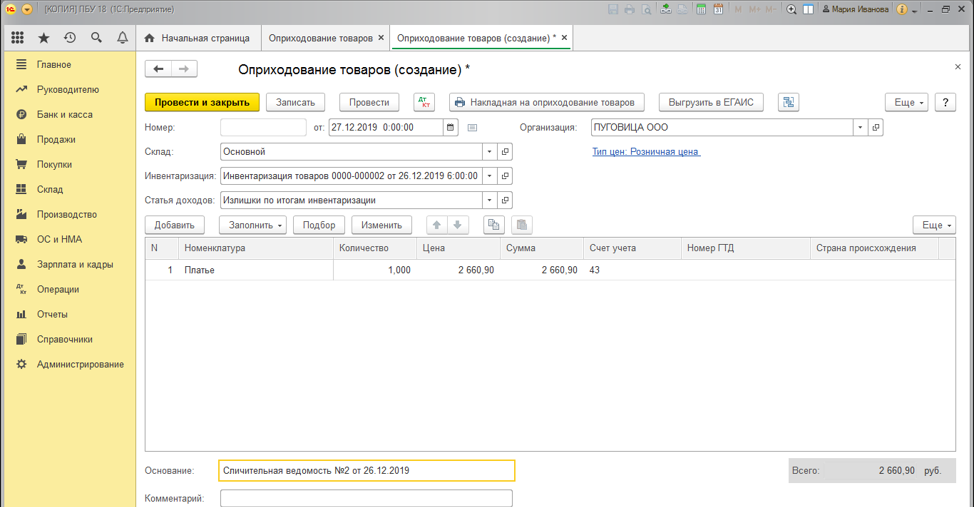Expand the Инвентаризация dropdown list
The width and height of the screenshot is (974, 507).
(x=489, y=176)
